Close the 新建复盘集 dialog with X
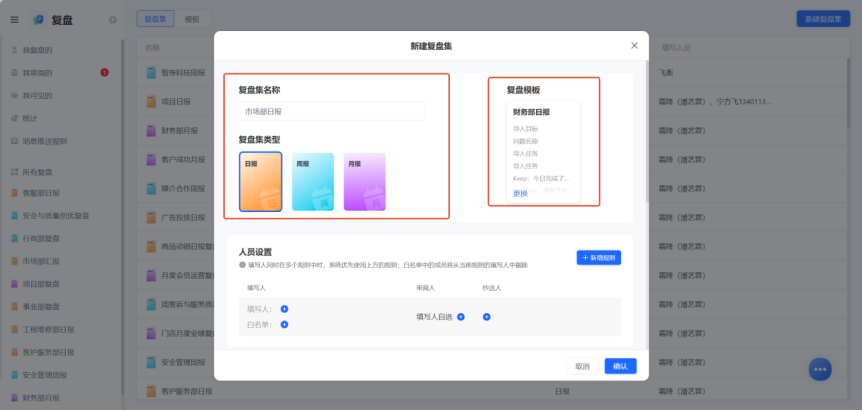Image resolution: width=862 pixels, height=411 pixels. 634,46
